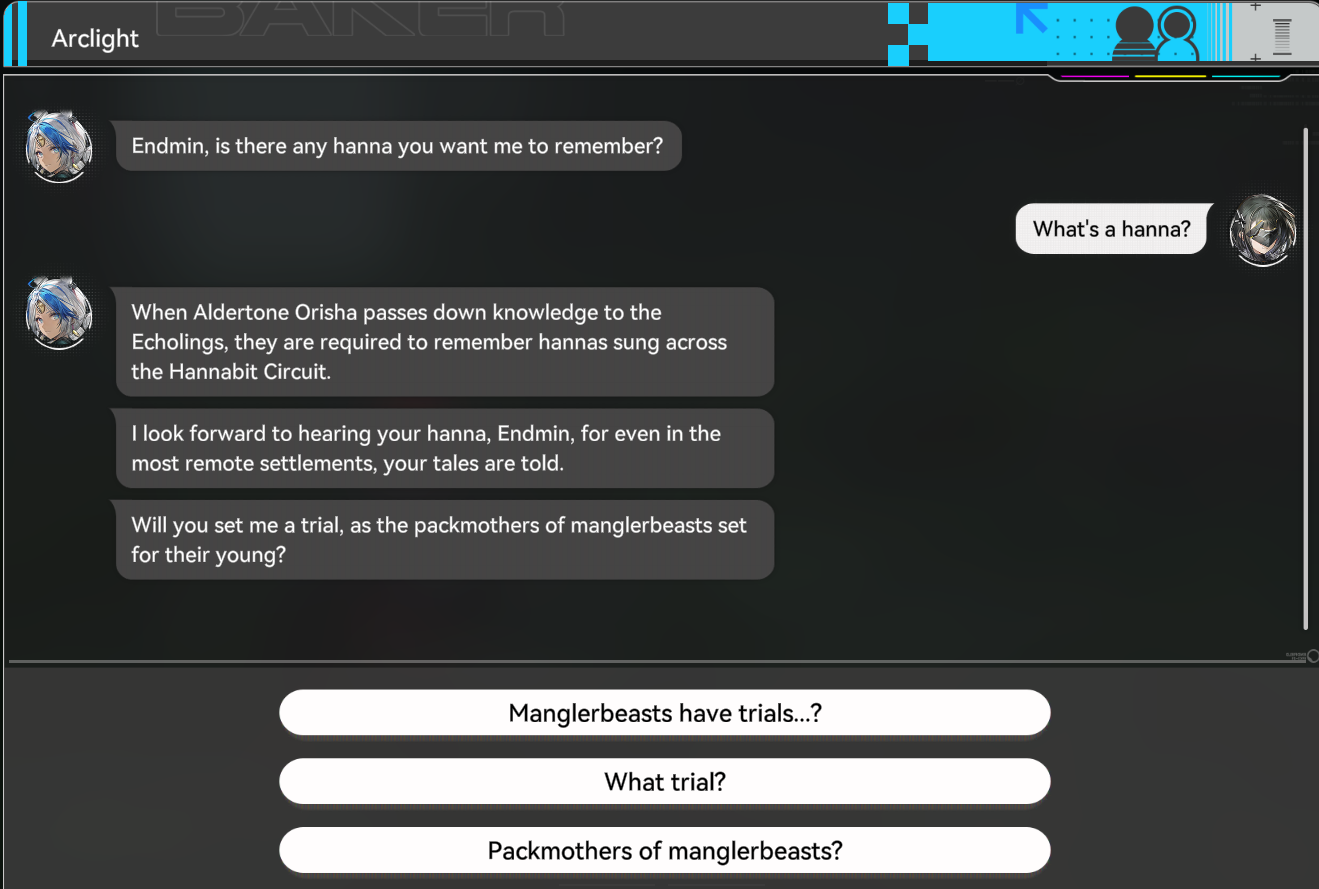Image resolution: width=1319 pixels, height=889 pixels.
Task: Click the "Arclight" chat title
Action: (x=95, y=38)
